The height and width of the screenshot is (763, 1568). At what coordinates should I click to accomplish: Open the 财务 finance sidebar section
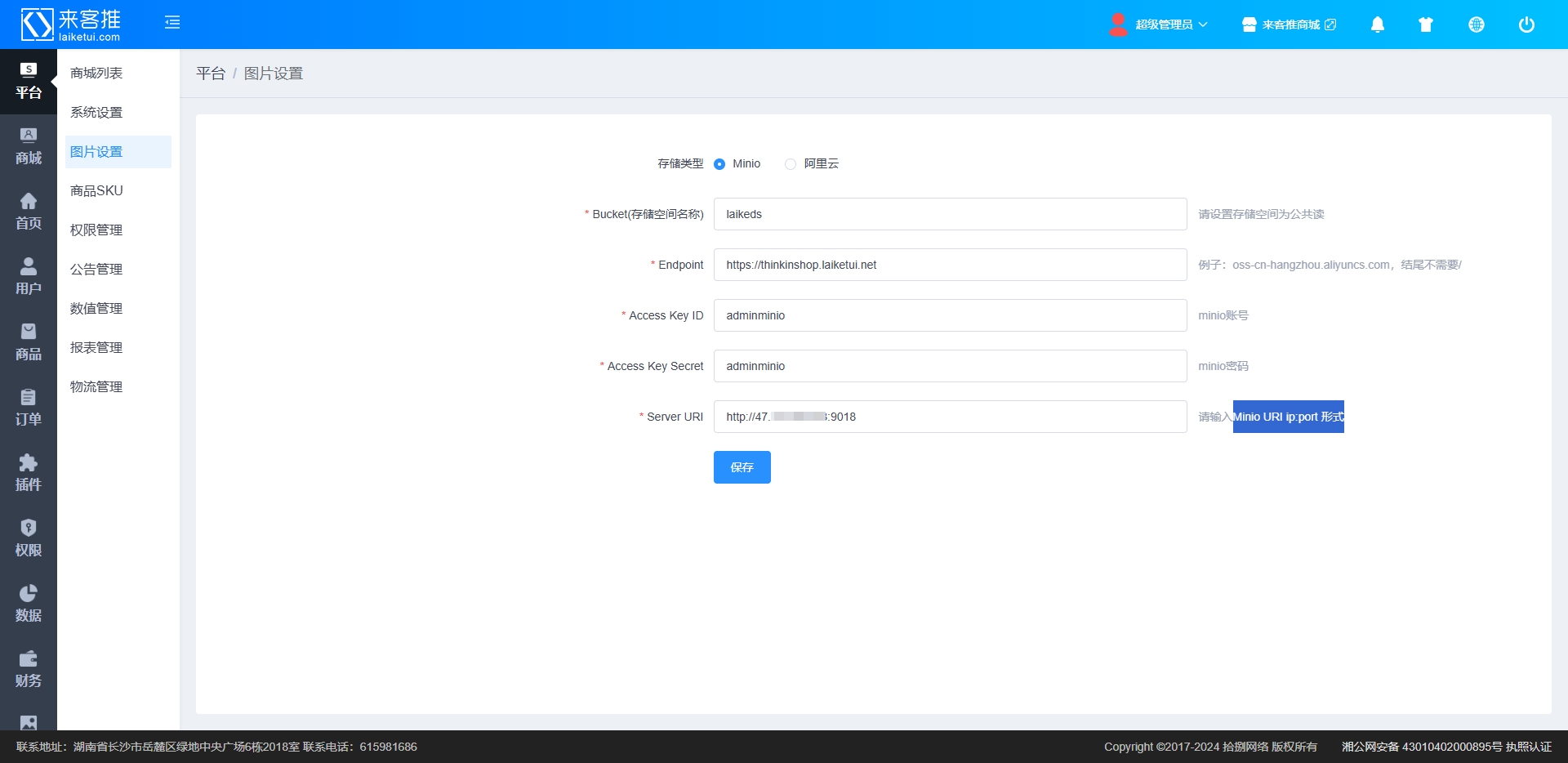[x=29, y=670]
